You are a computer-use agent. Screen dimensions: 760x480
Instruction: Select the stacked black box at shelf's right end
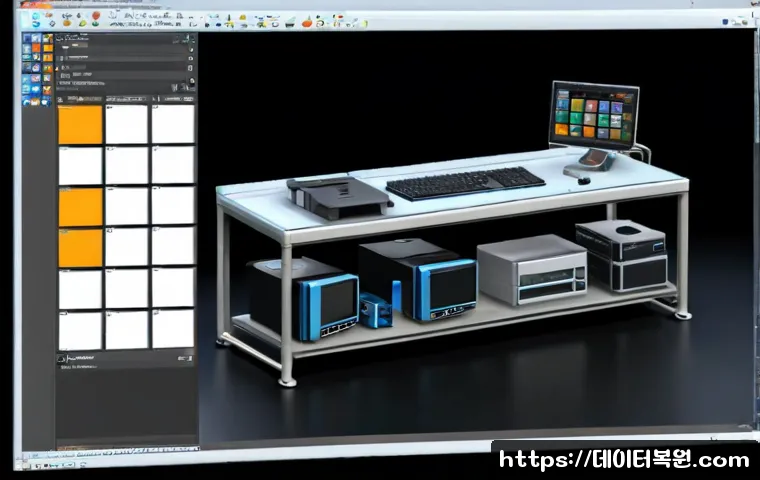[x=621, y=256]
